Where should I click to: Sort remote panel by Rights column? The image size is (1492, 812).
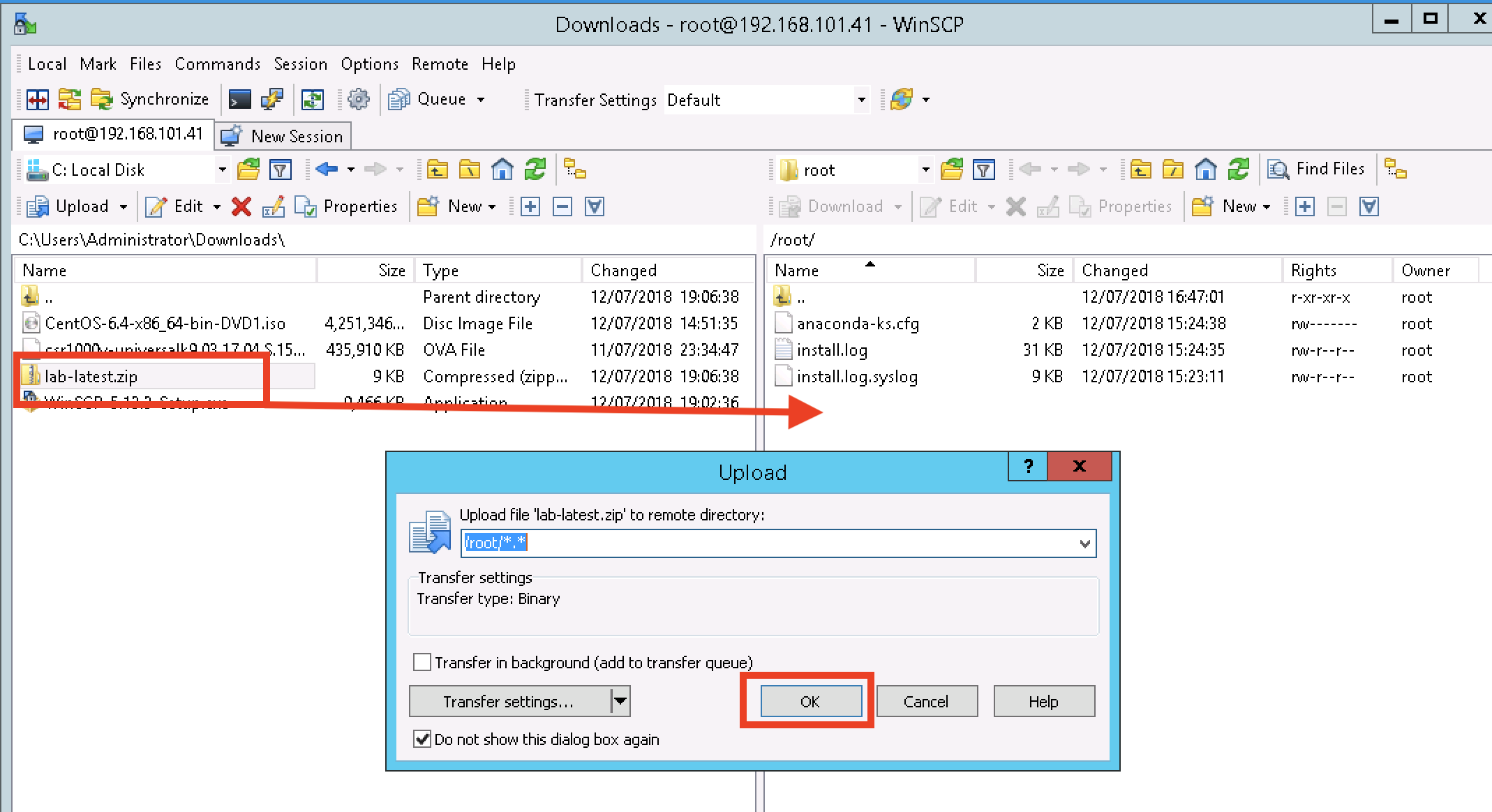(x=1337, y=271)
